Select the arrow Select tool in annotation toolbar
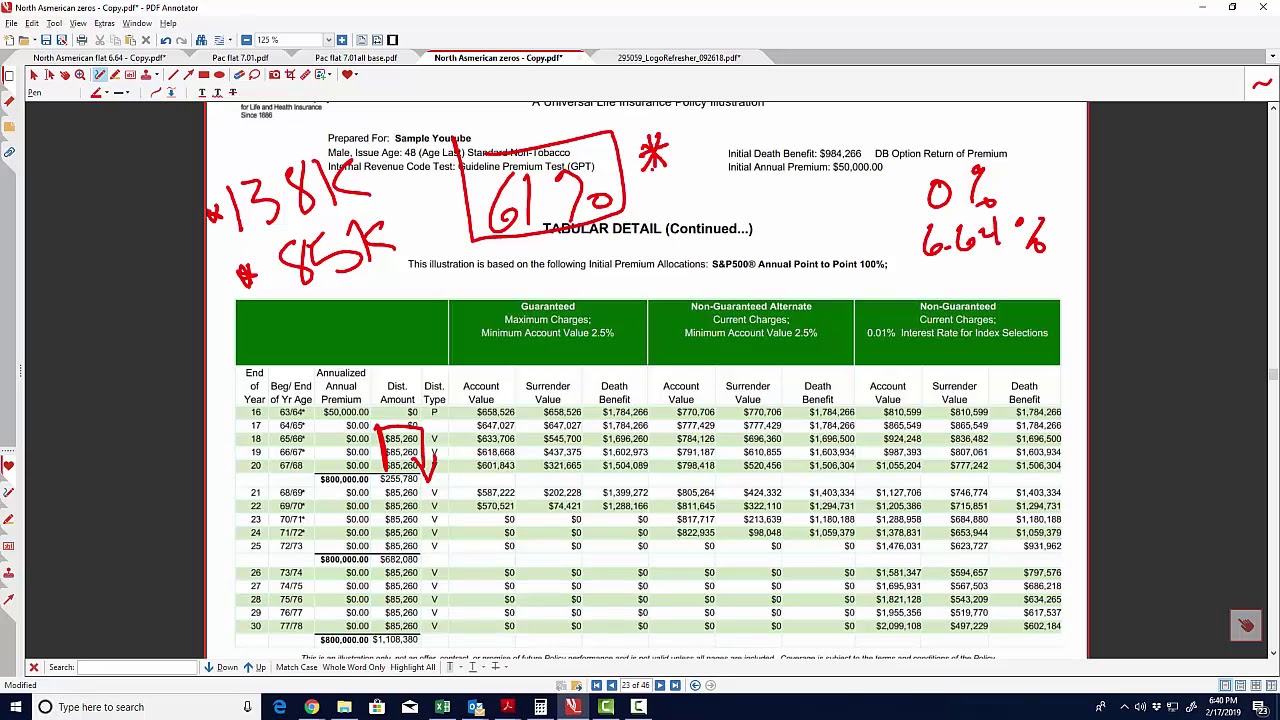 click(34, 75)
